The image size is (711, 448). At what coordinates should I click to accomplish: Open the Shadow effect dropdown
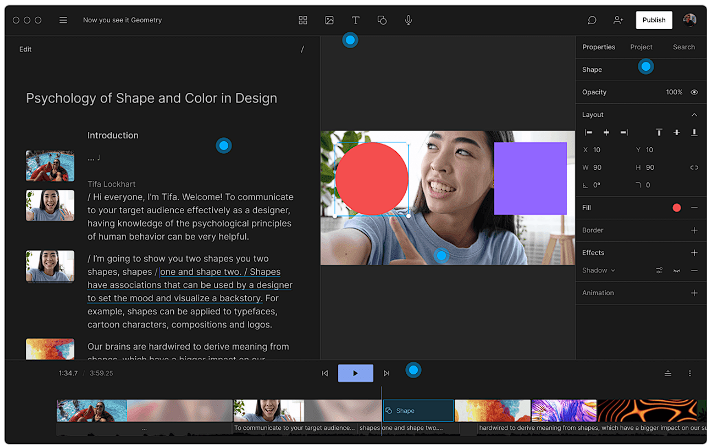pos(599,270)
